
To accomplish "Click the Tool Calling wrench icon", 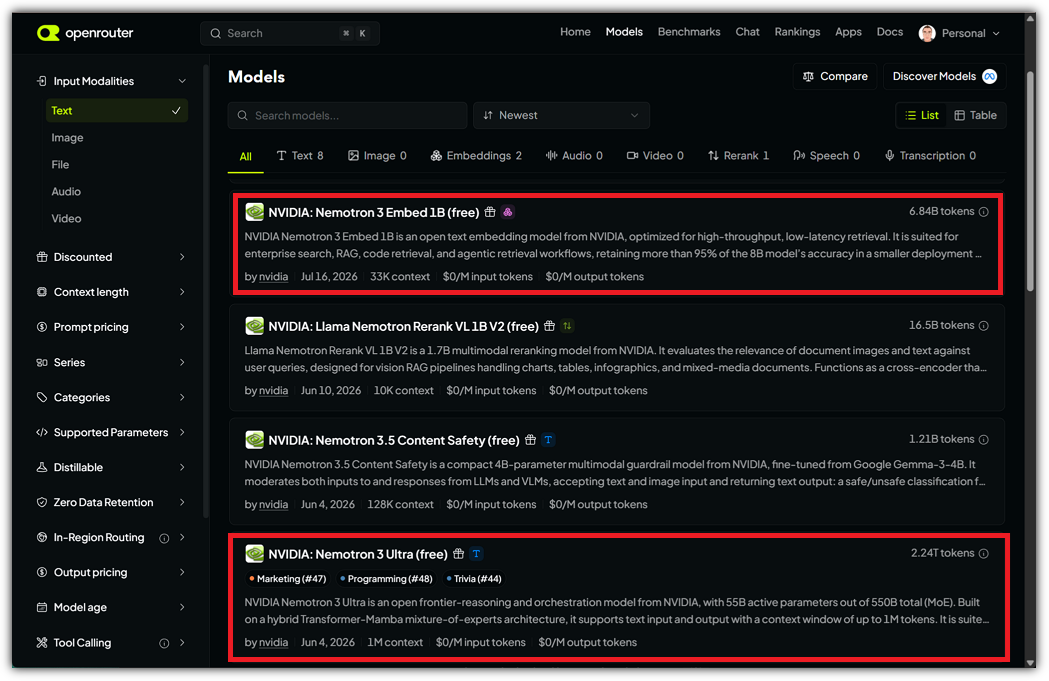I will pyautogui.click(x=41, y=643).
